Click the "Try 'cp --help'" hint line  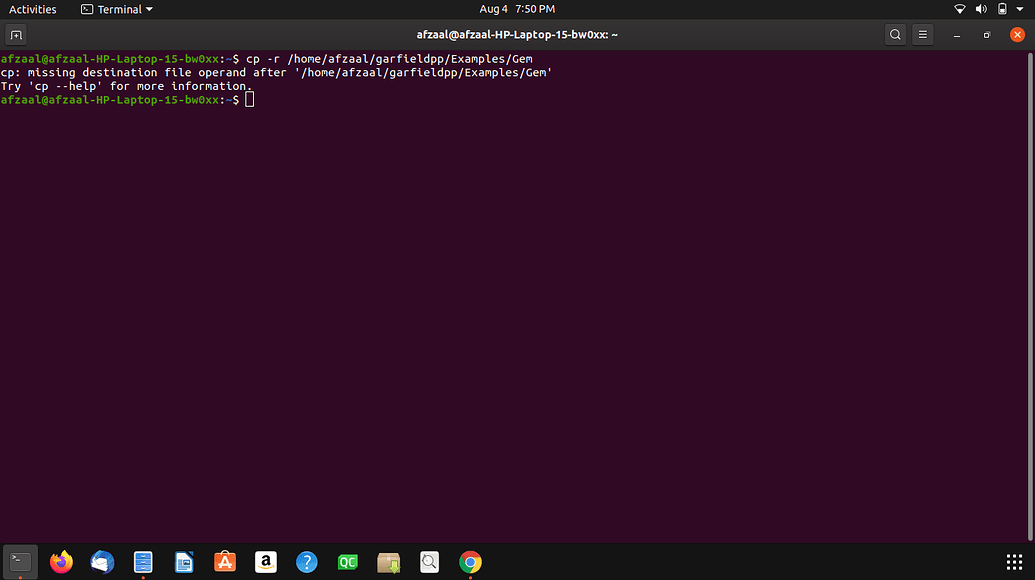126,86
